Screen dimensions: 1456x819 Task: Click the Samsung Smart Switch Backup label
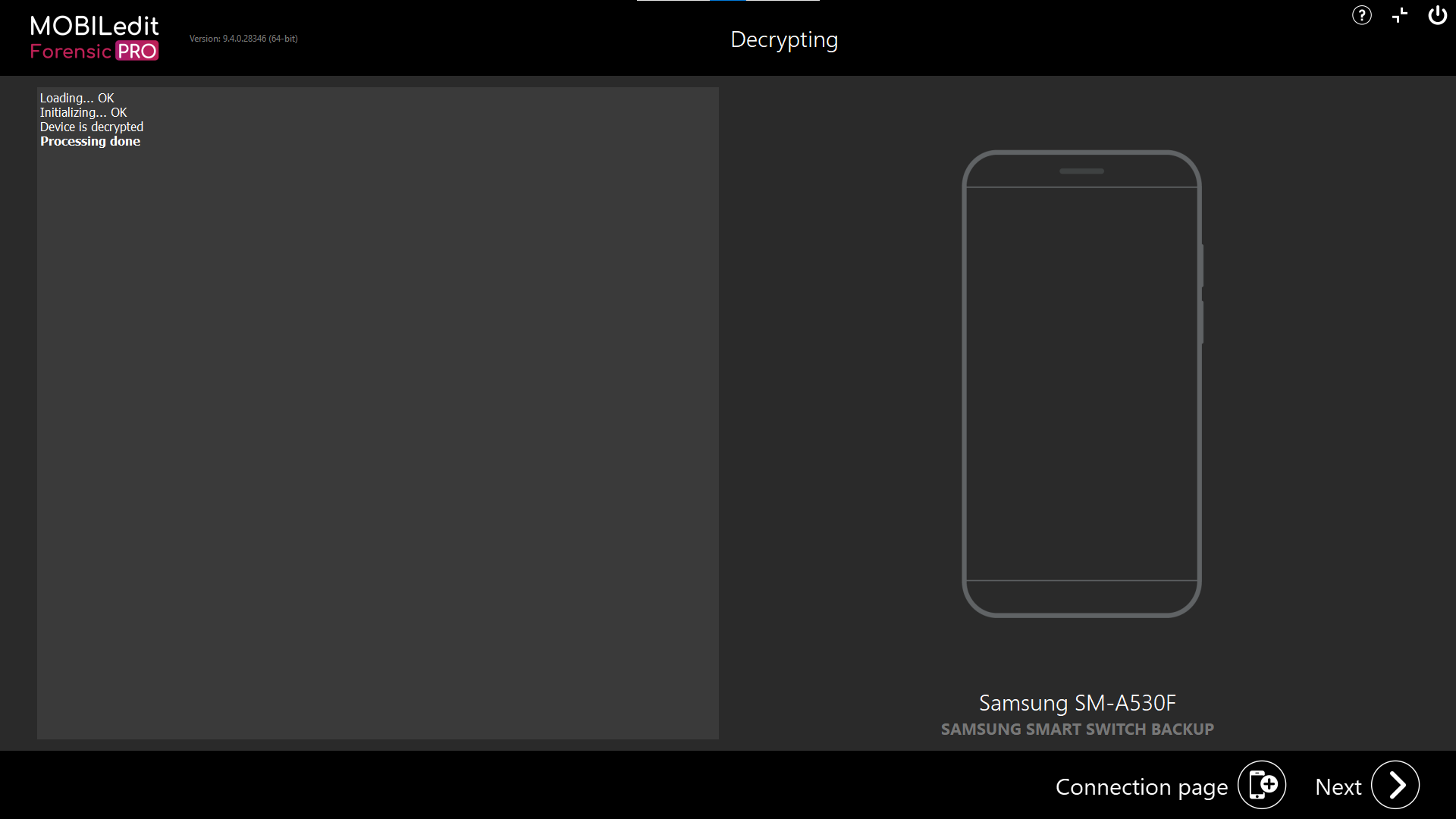pyautogui.click(x=1077, y=729)
